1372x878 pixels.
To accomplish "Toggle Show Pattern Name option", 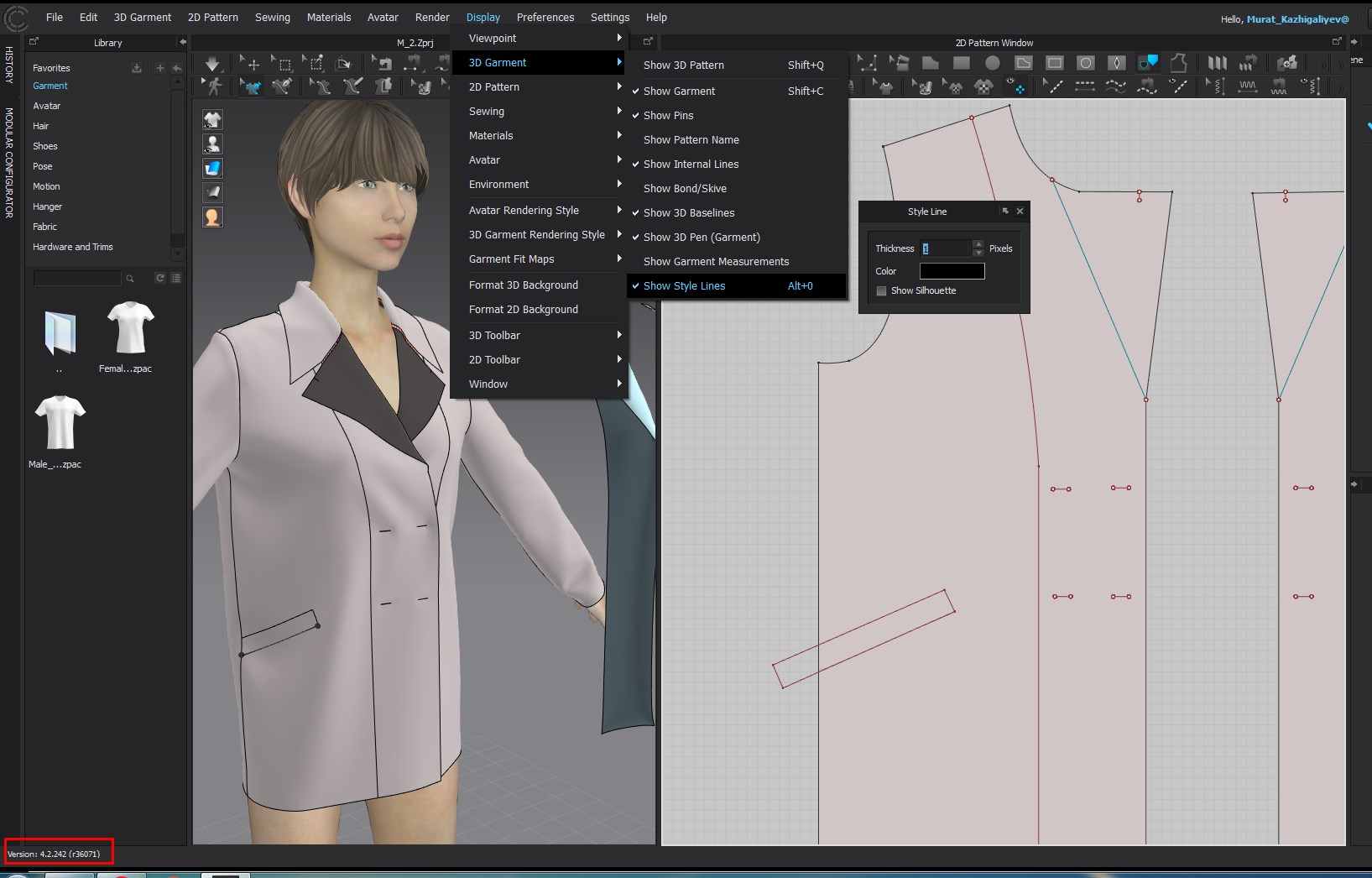I will click(x=691, y=140).
